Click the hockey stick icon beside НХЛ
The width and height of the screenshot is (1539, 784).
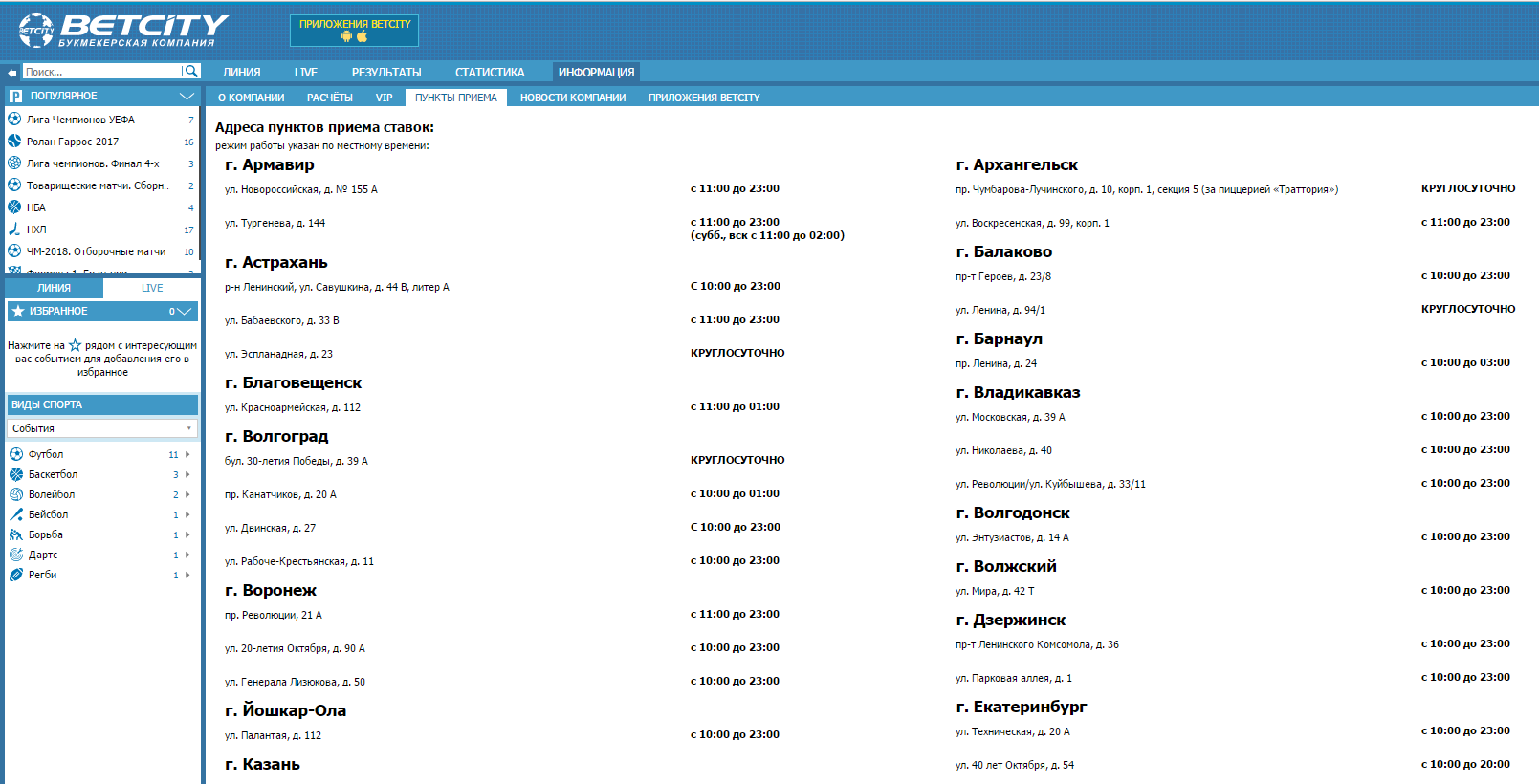pyautogui.click(x=14, y=229)
